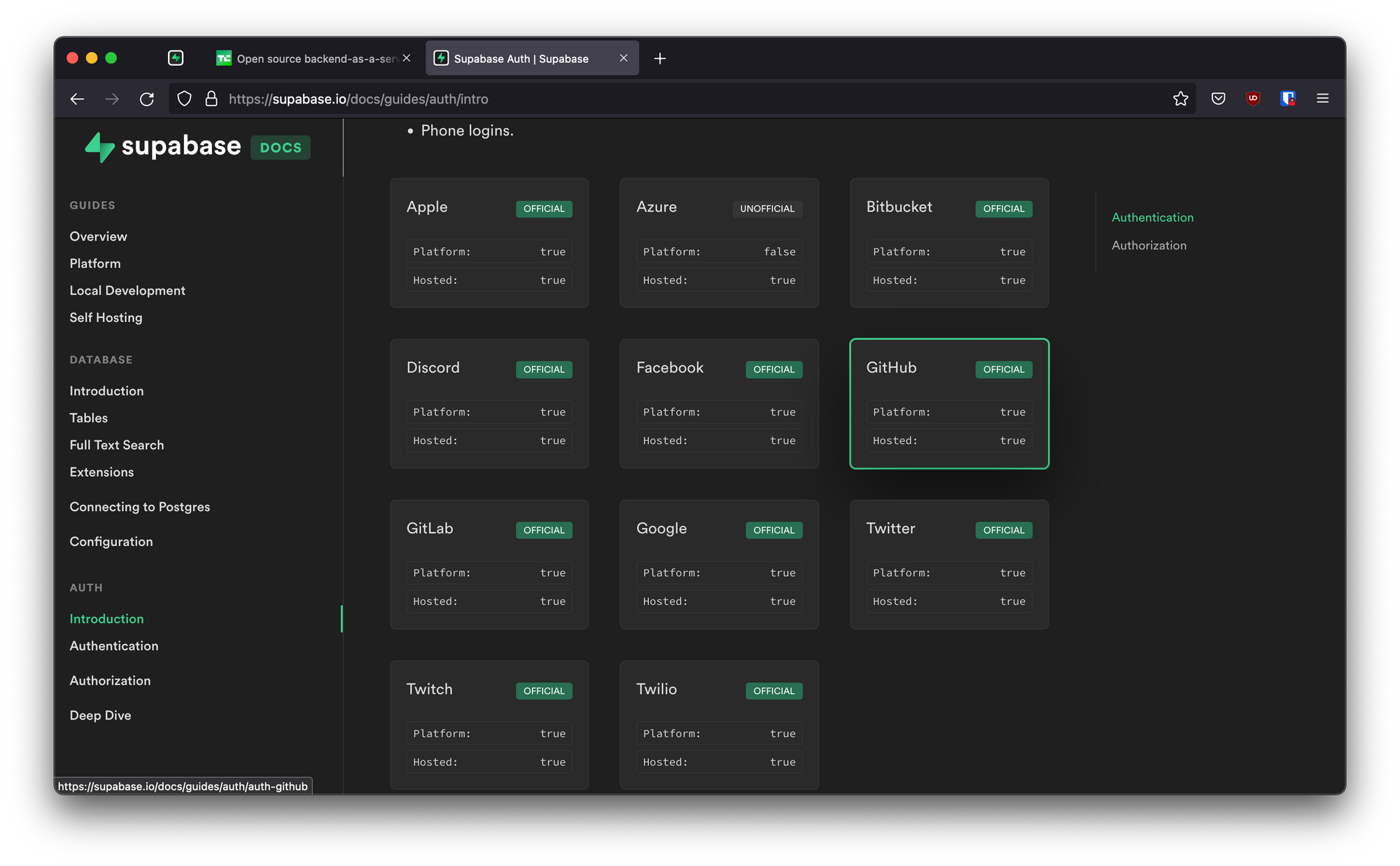Click the DOCS badge icon
The image size is (1400, 866).
click(279, 146)
